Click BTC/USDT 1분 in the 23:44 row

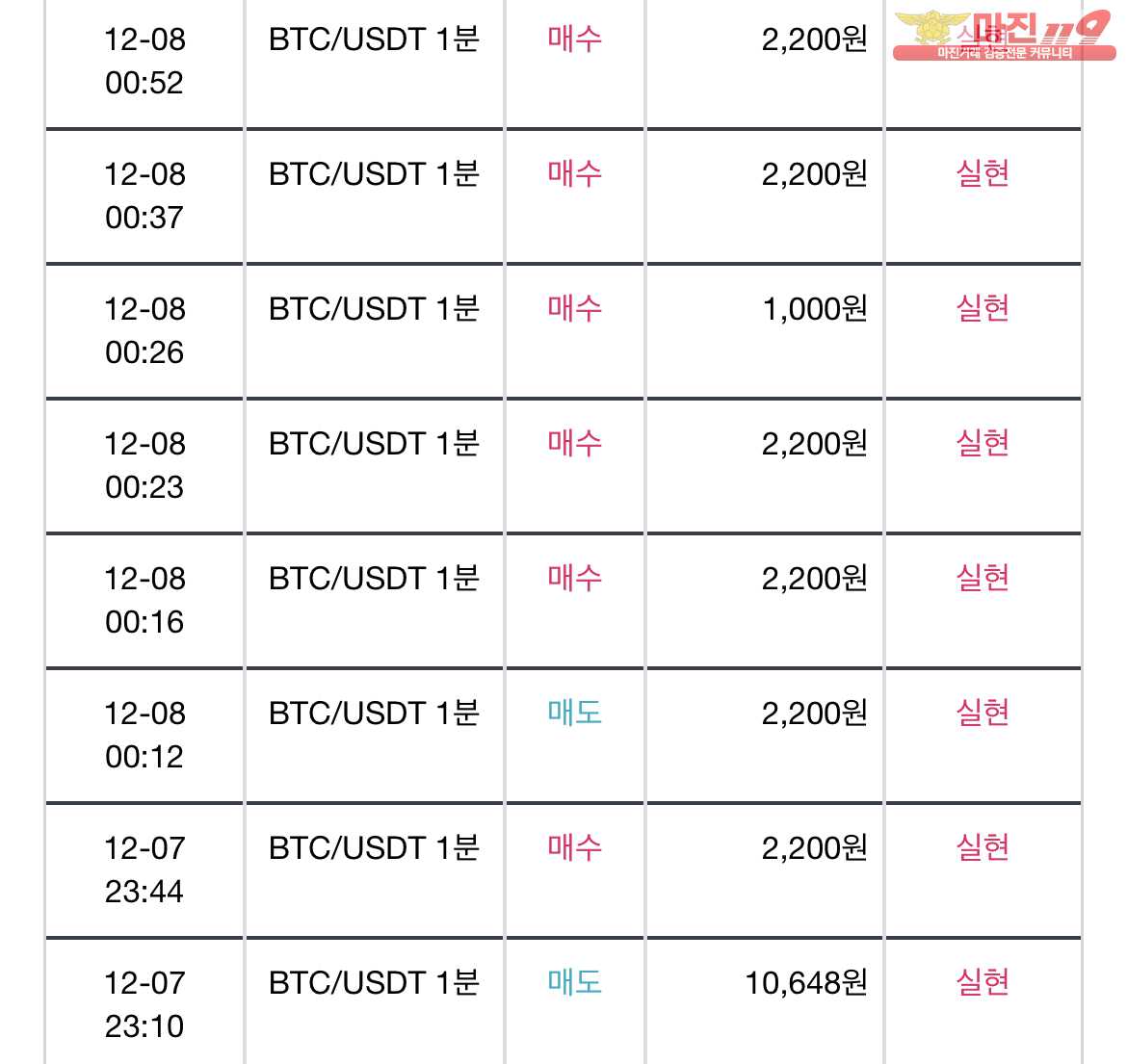tap(374, 848)
